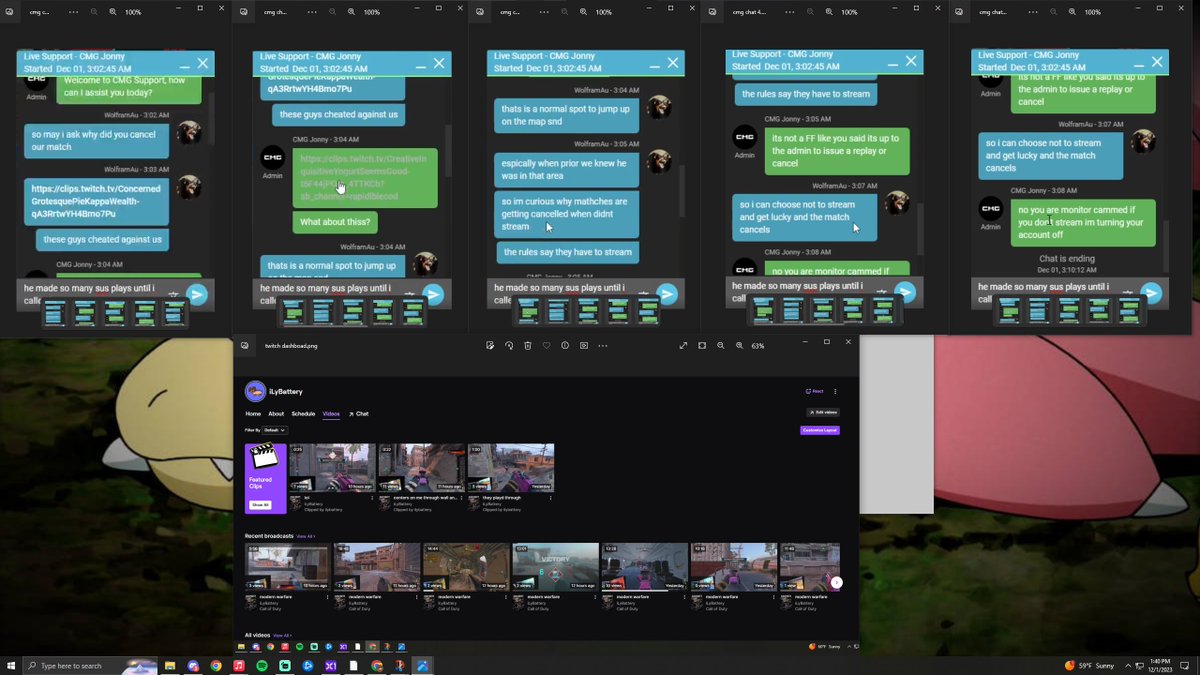Rotate the twitch dashboard.png image

coord(509,345)
